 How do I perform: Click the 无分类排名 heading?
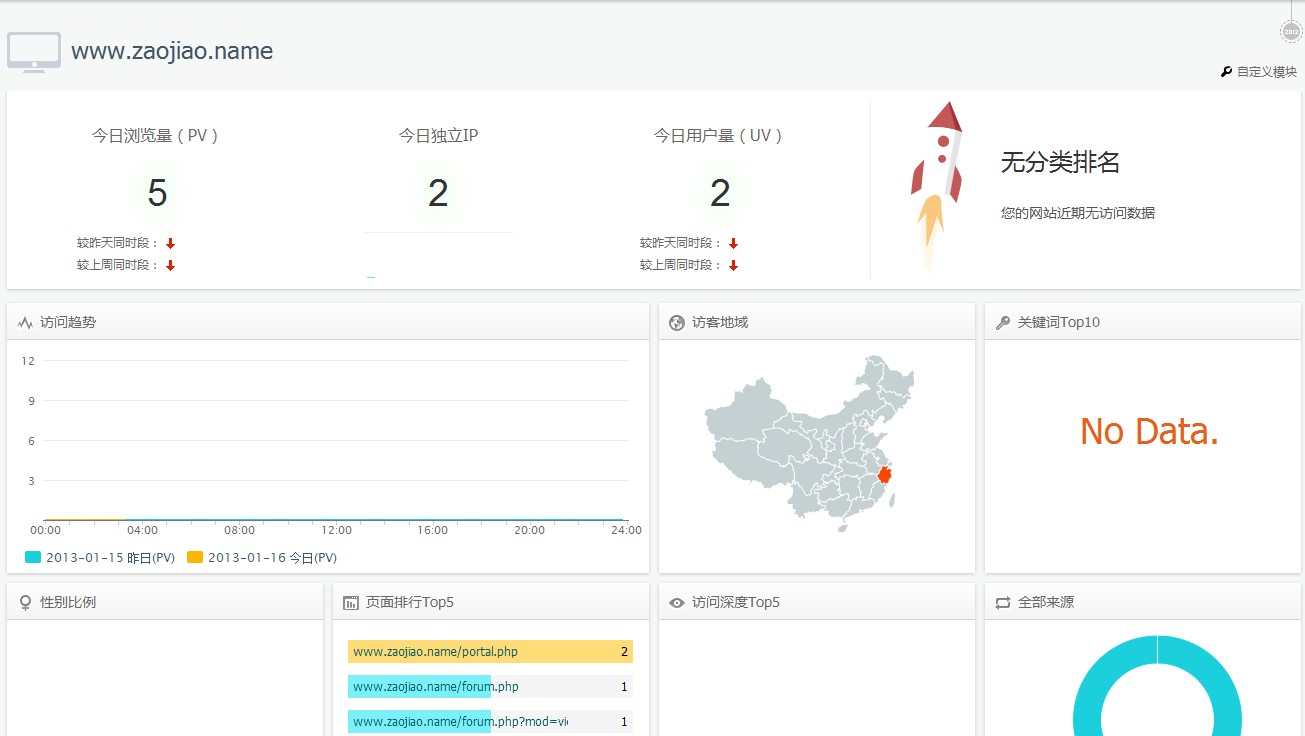(x=1060, y=162)
